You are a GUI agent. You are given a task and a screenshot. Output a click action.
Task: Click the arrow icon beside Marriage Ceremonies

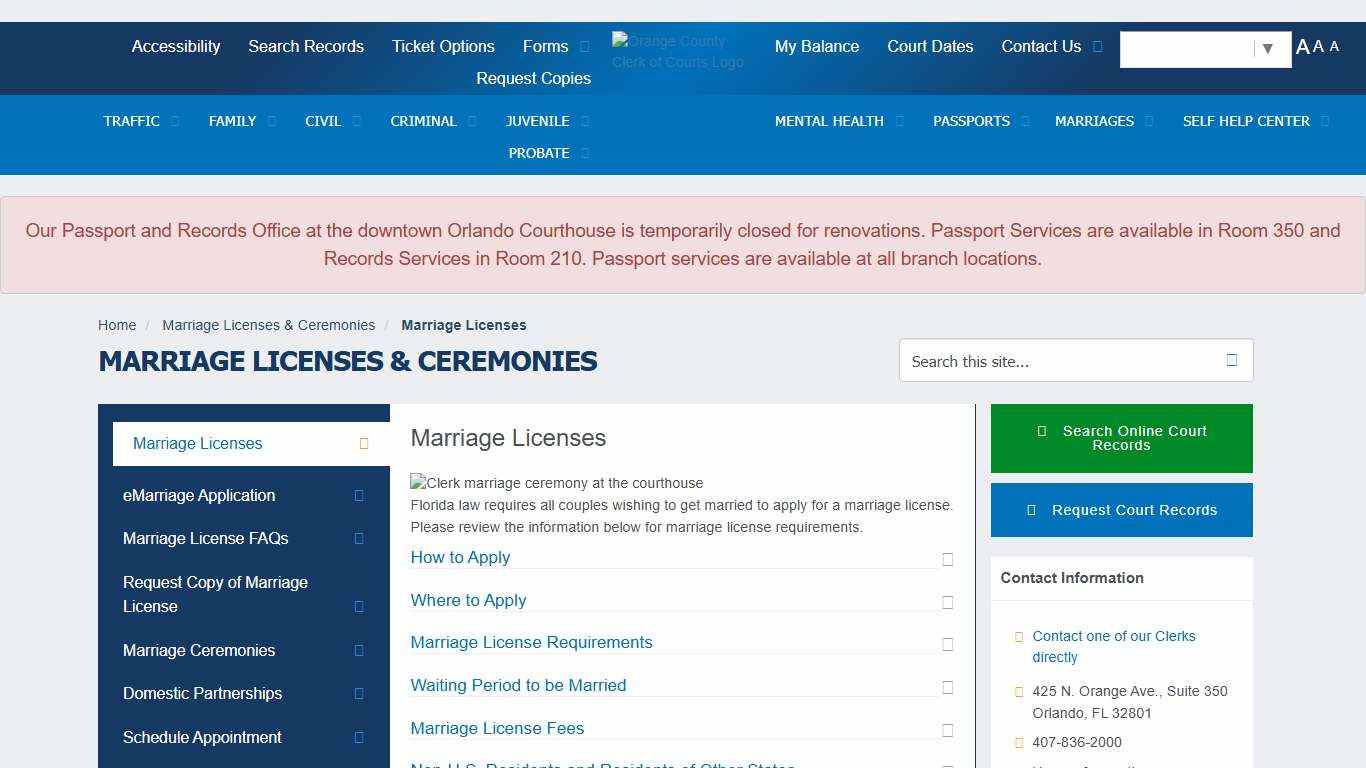point(359,650)
